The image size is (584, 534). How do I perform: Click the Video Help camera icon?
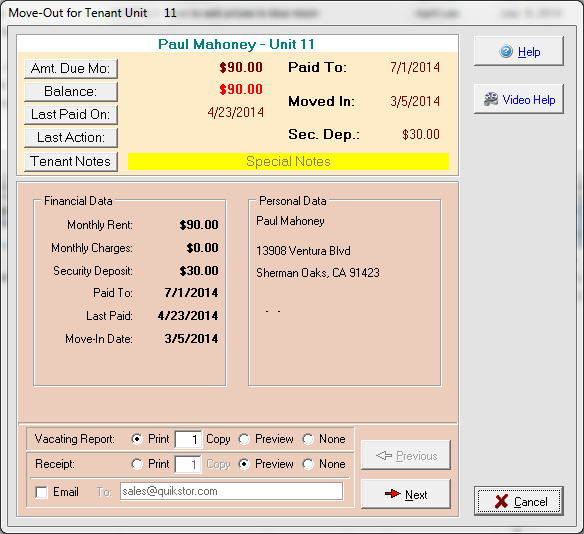pyautogui.click(x=491, y=99)
